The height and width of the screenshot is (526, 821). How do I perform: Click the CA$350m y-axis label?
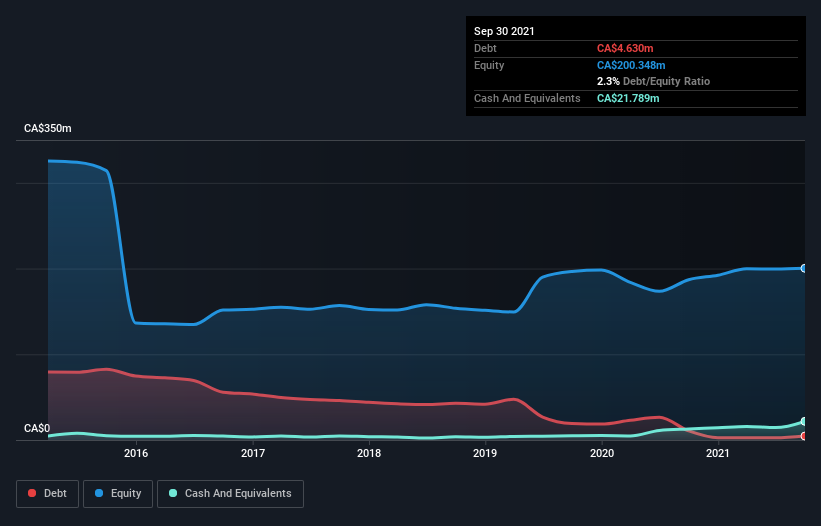(x=48, y=128)
